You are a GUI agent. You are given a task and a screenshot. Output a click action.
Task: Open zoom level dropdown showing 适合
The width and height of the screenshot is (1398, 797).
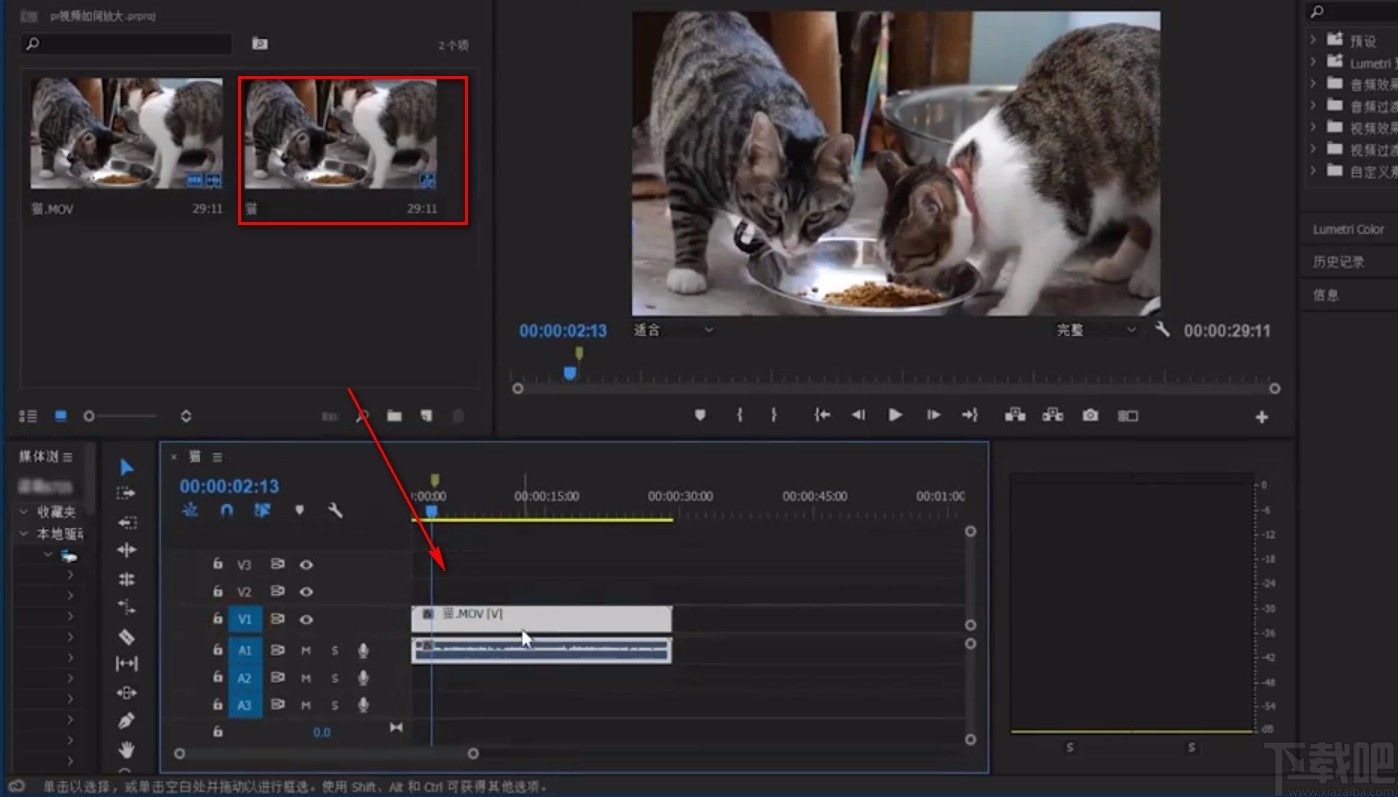click(x=674, y=330)
